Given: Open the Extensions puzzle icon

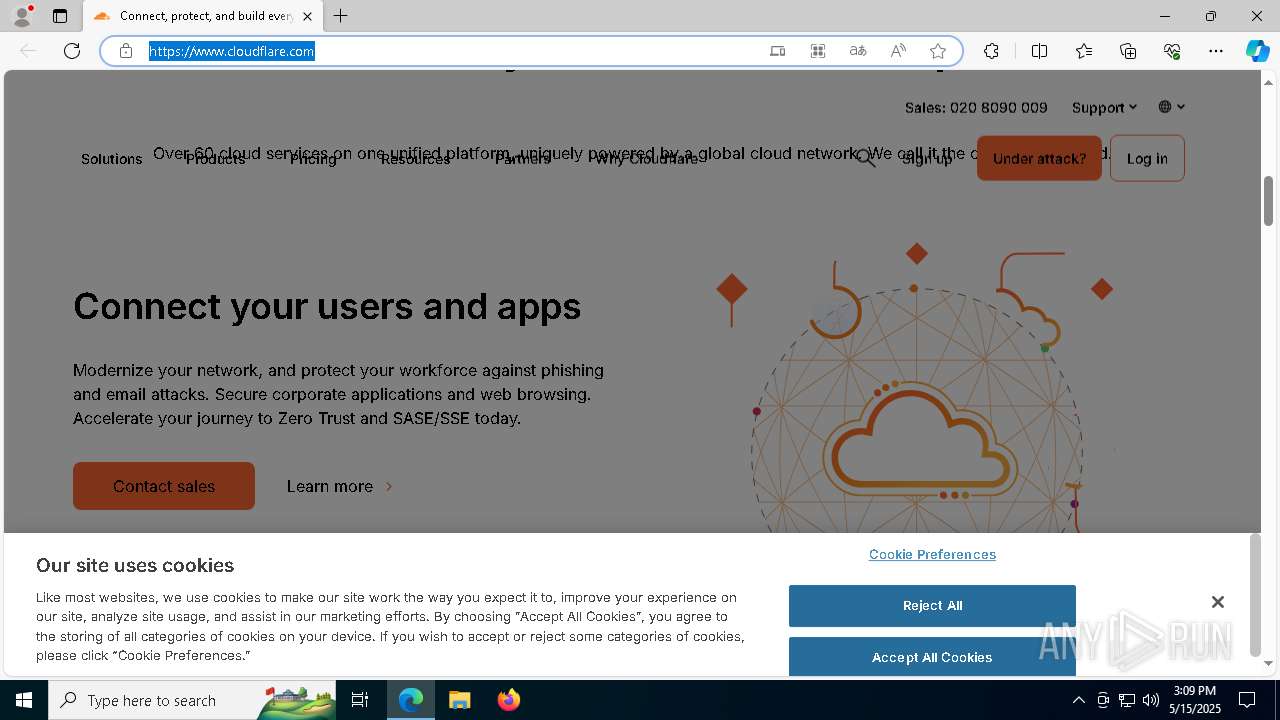Looking at the screenshot, I should coord(991,51).
